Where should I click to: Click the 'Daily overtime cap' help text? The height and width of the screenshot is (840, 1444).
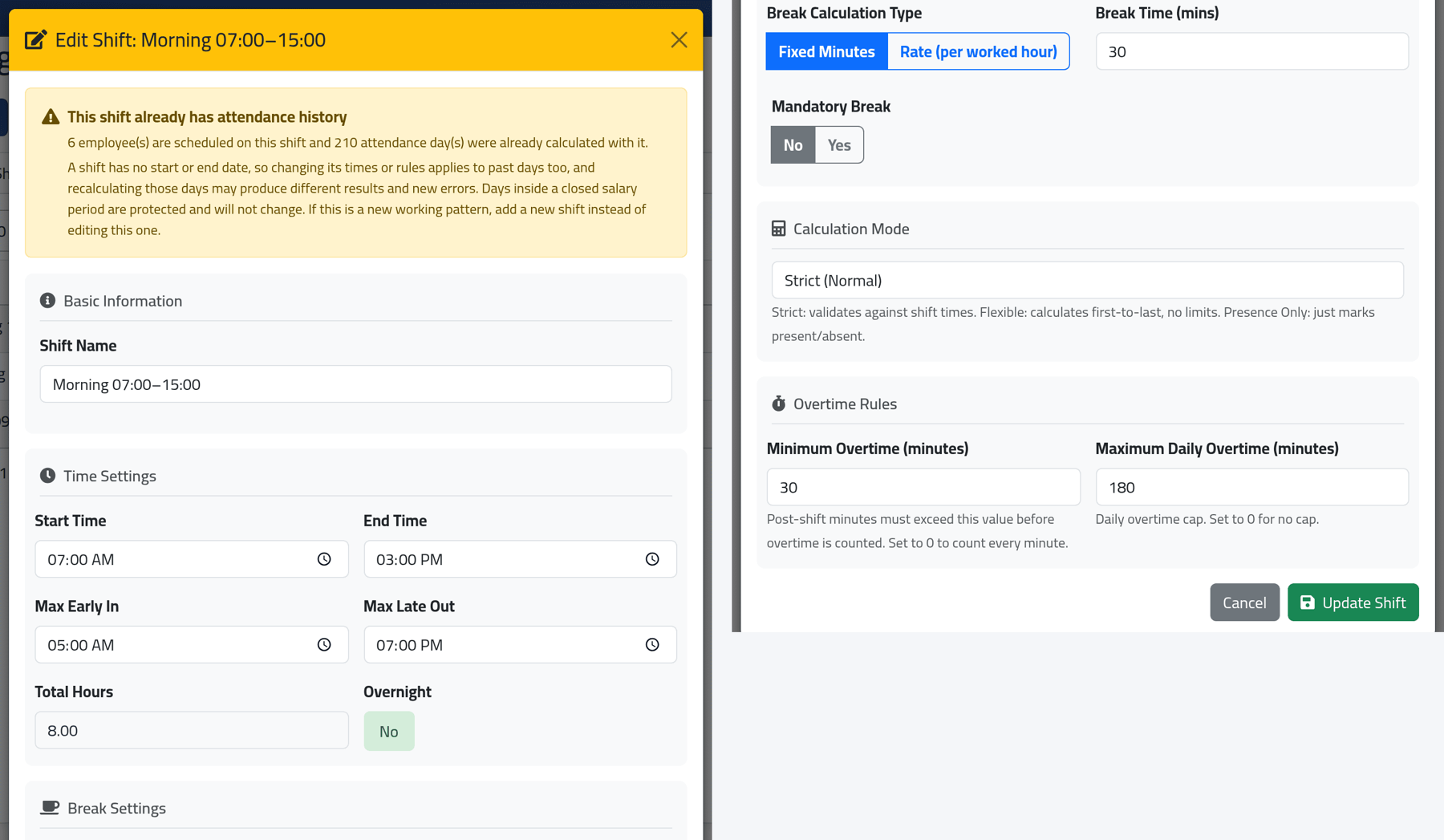(x=1207, y=519)
